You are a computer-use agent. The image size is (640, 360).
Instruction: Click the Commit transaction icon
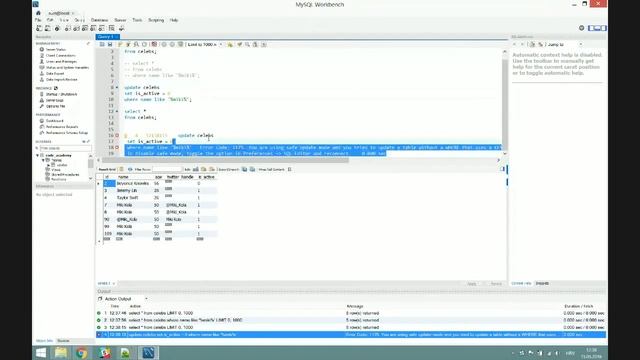pos(164,44)
